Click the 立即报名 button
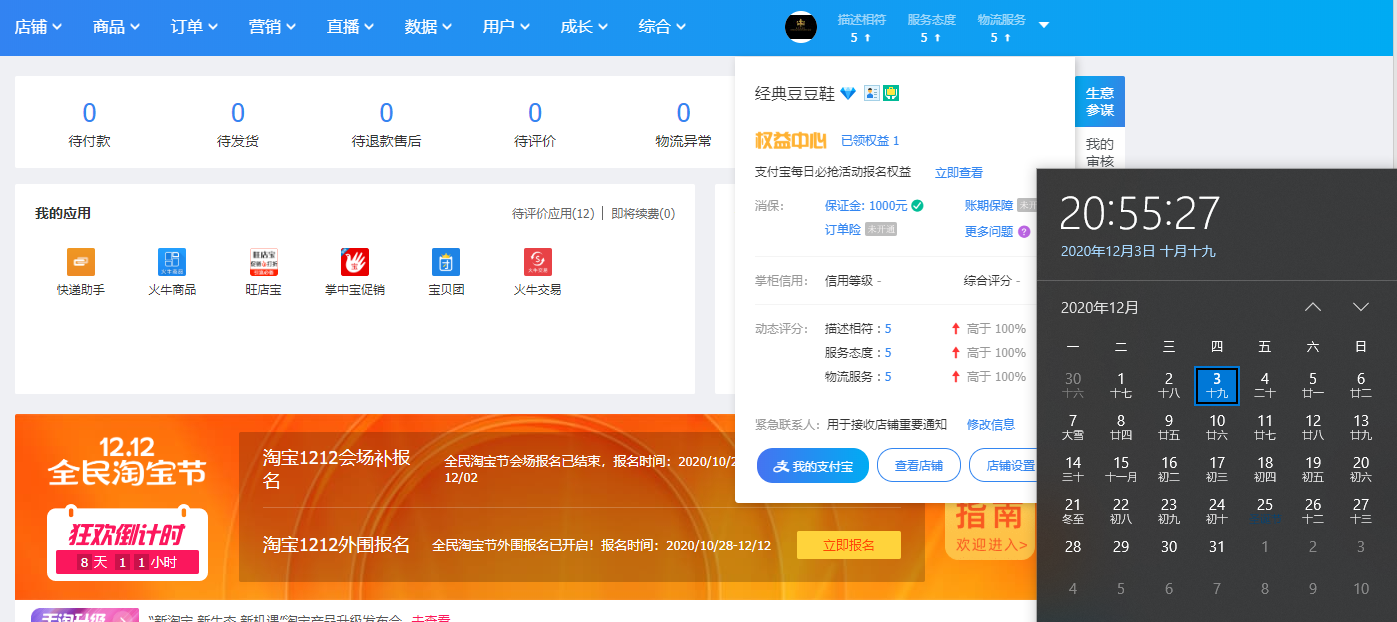1397x622 pixels. [x=849, y=545]
